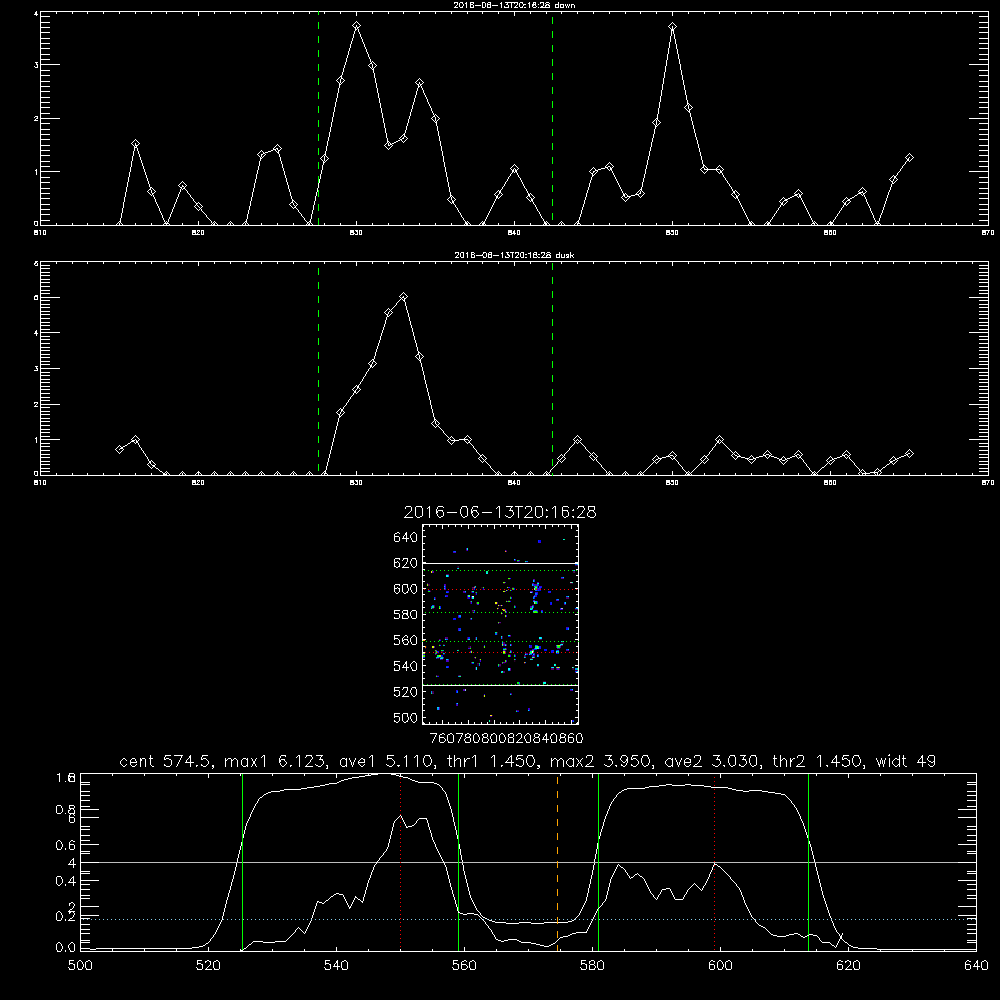Click the red dotted line at 550 in bottom plot
This screenshot has height=1000, width=1000.
point(401,862)
